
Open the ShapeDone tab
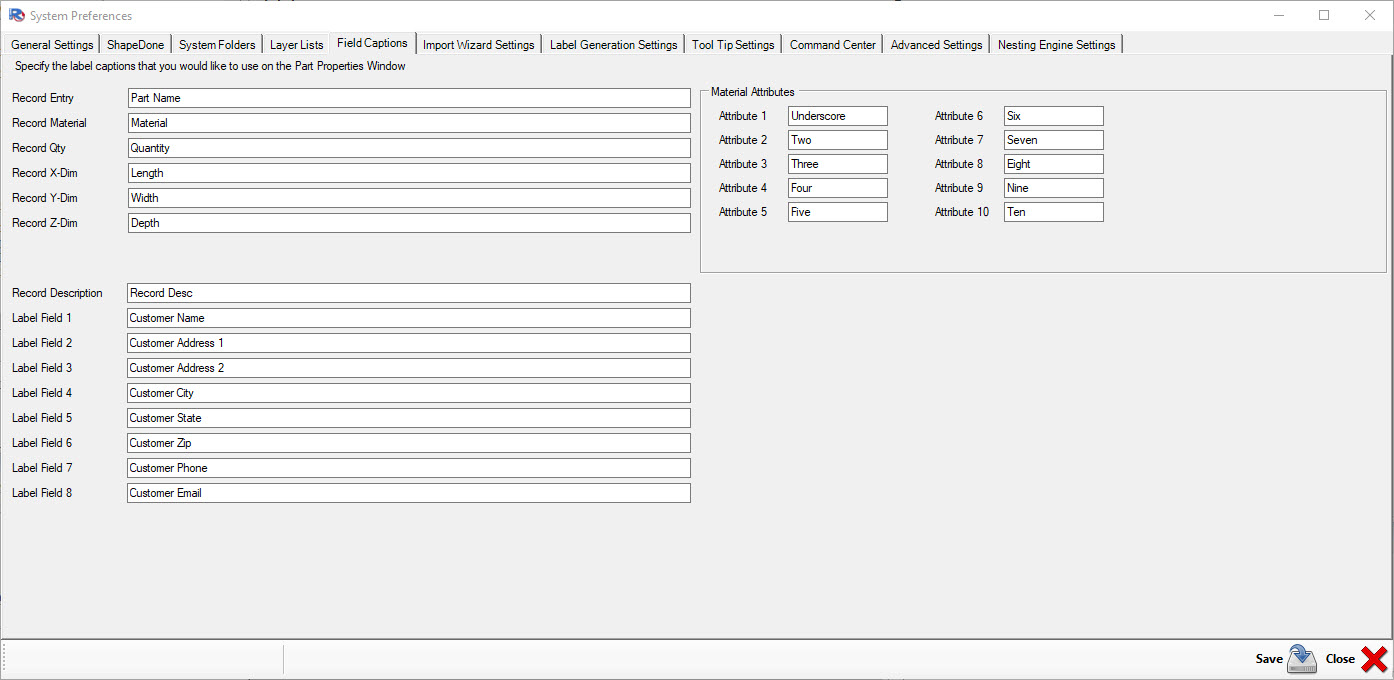(135, 44)
